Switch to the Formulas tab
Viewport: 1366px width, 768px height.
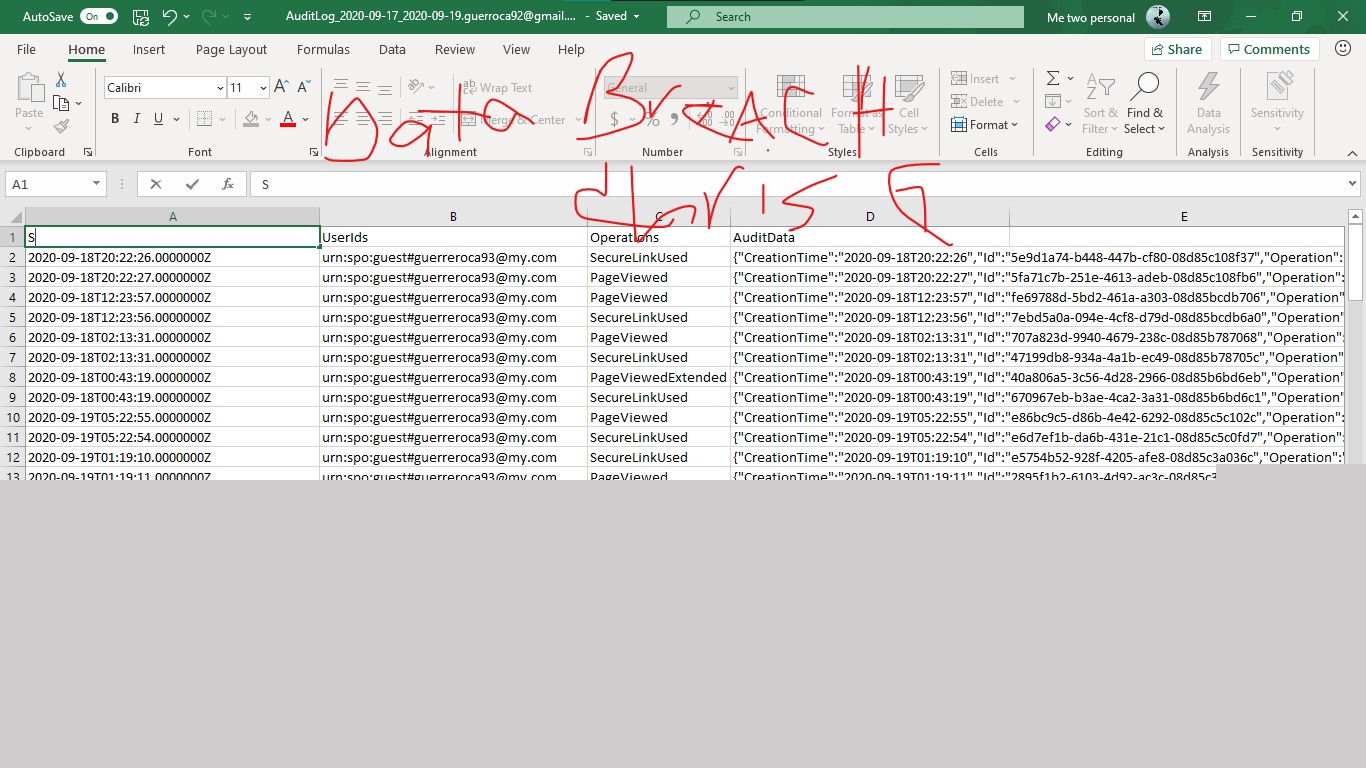tap(323, 50)
